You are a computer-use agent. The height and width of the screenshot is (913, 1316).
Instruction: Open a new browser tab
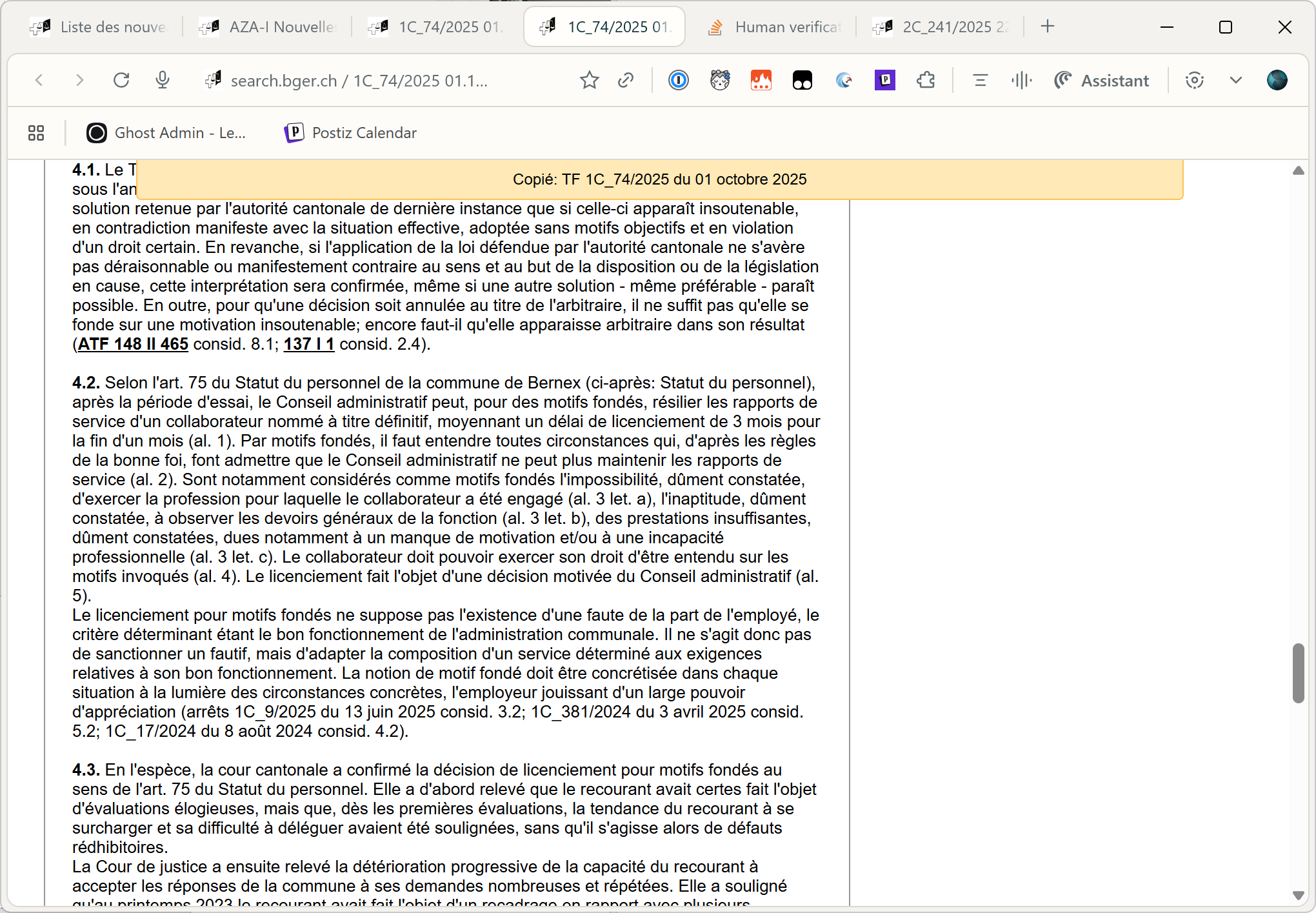pyautogui.click(x=1048, y=26)
